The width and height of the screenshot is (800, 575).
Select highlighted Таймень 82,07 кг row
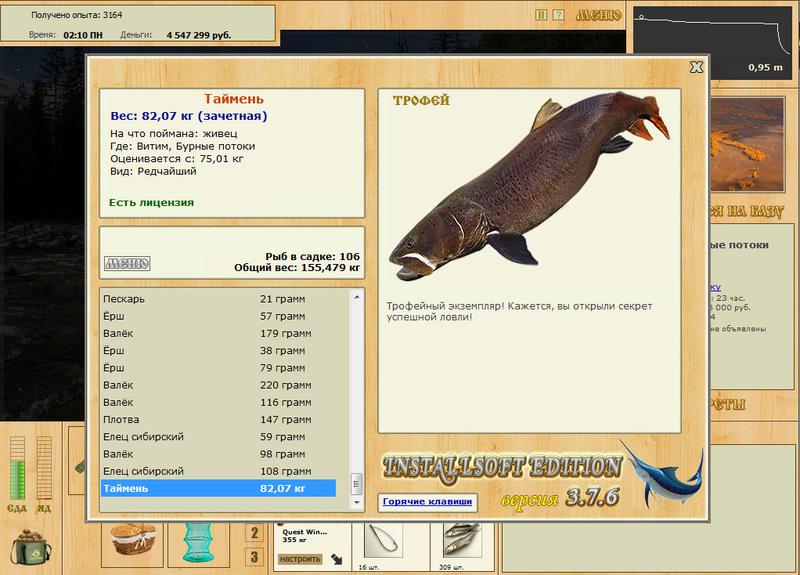pyautogui.click(x=218, y=488)
